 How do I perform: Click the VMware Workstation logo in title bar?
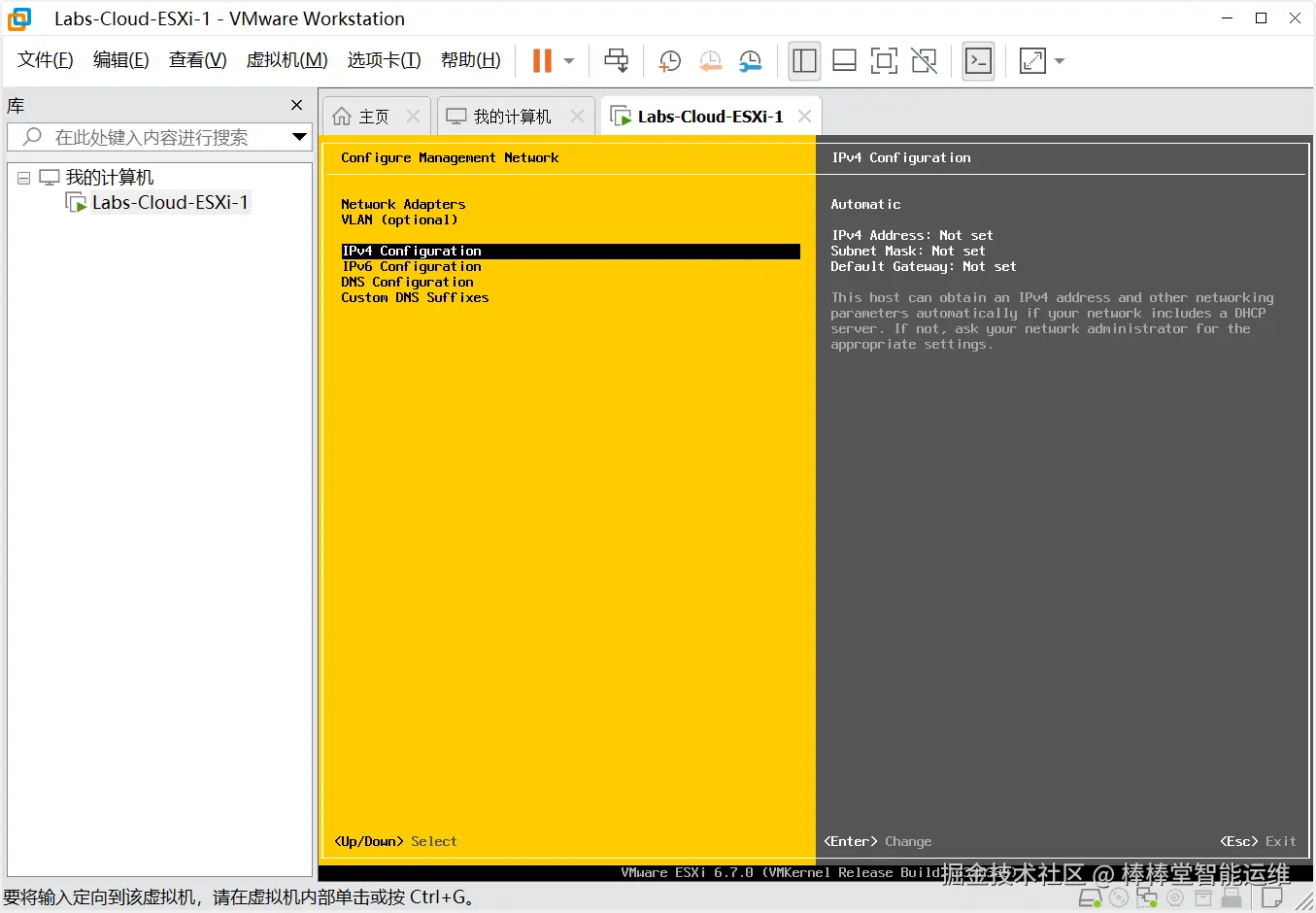coord(19,18)
